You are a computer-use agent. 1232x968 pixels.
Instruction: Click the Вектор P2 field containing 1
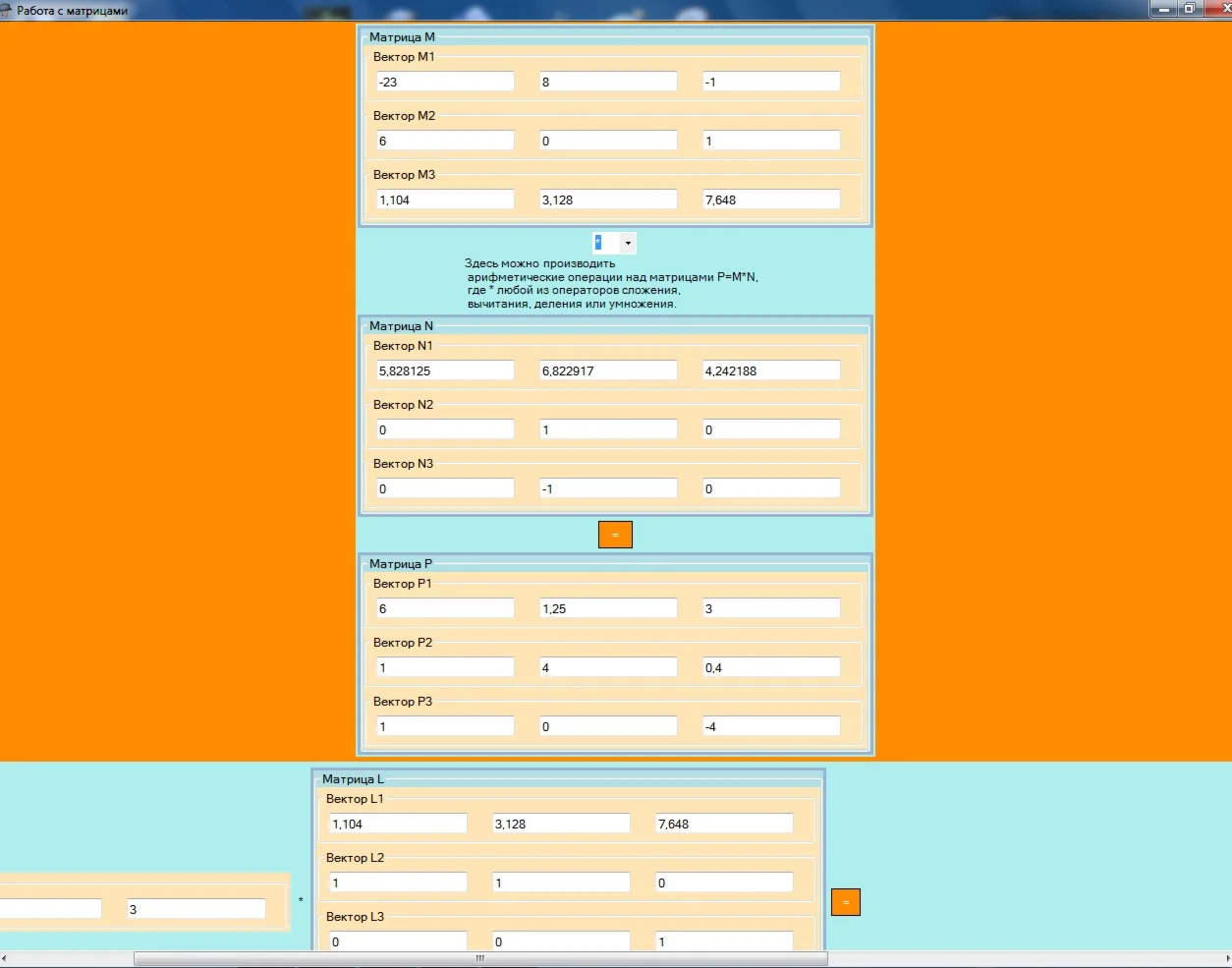pyautogui.click(x=445, y=667)
